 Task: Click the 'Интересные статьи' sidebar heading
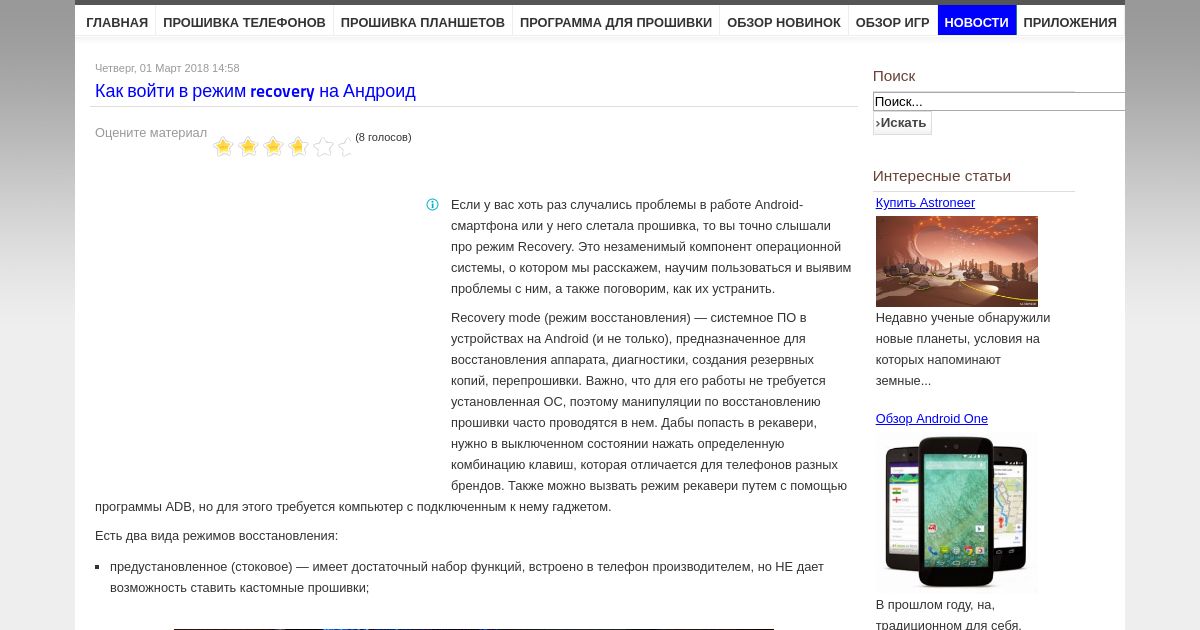[942, 176]
